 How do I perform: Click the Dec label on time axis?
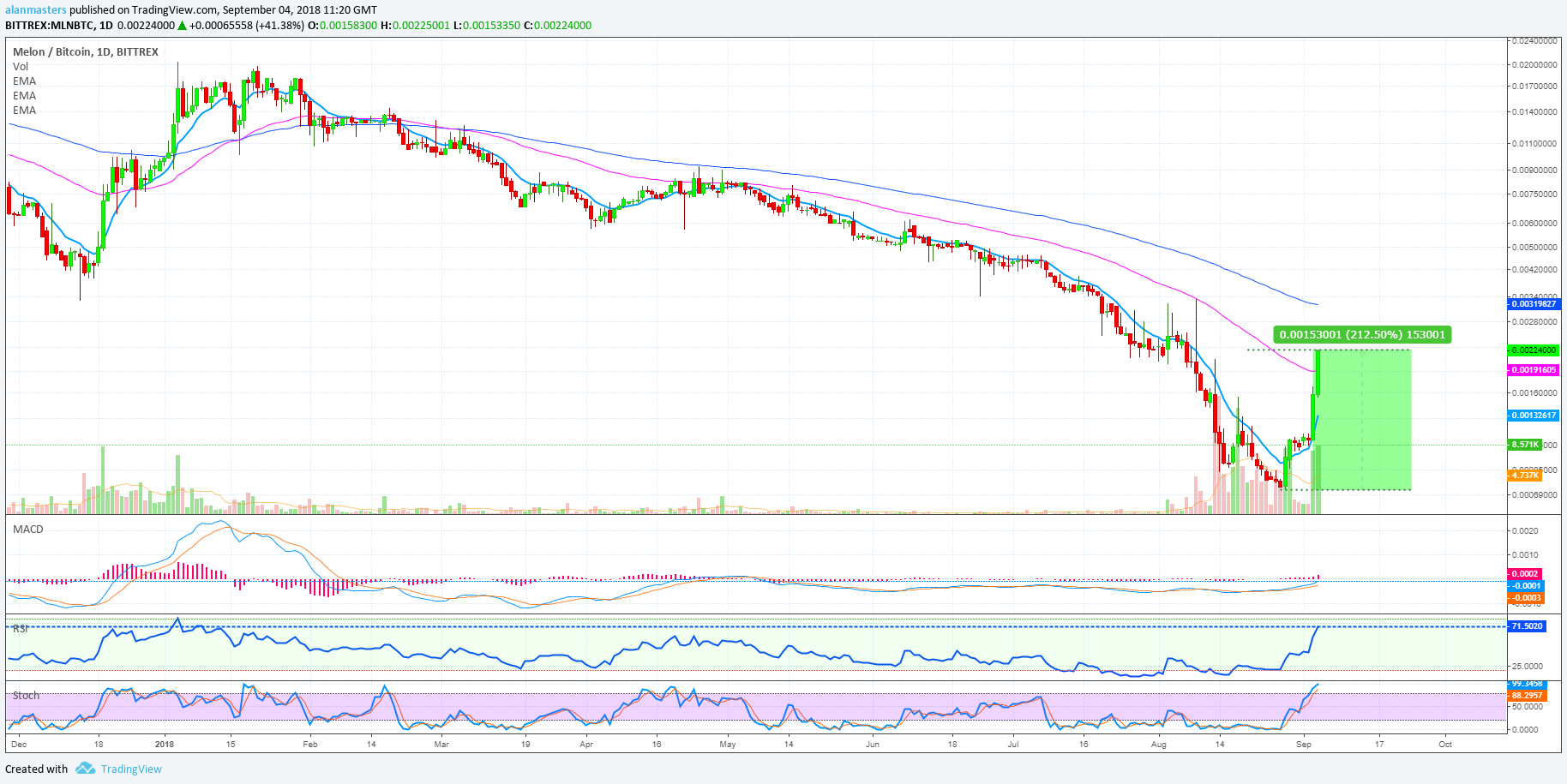click(x=19, y=745)
